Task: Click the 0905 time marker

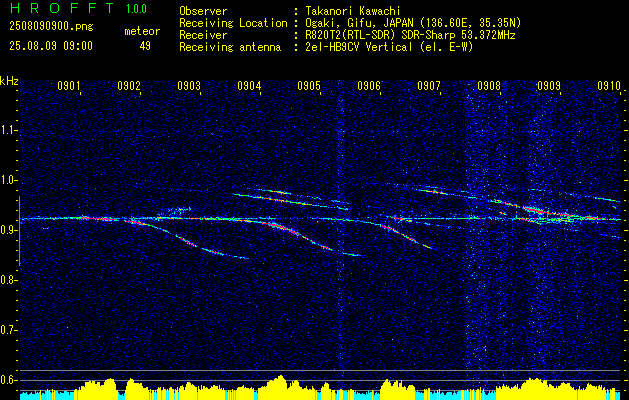Action: tap(309, 86)
